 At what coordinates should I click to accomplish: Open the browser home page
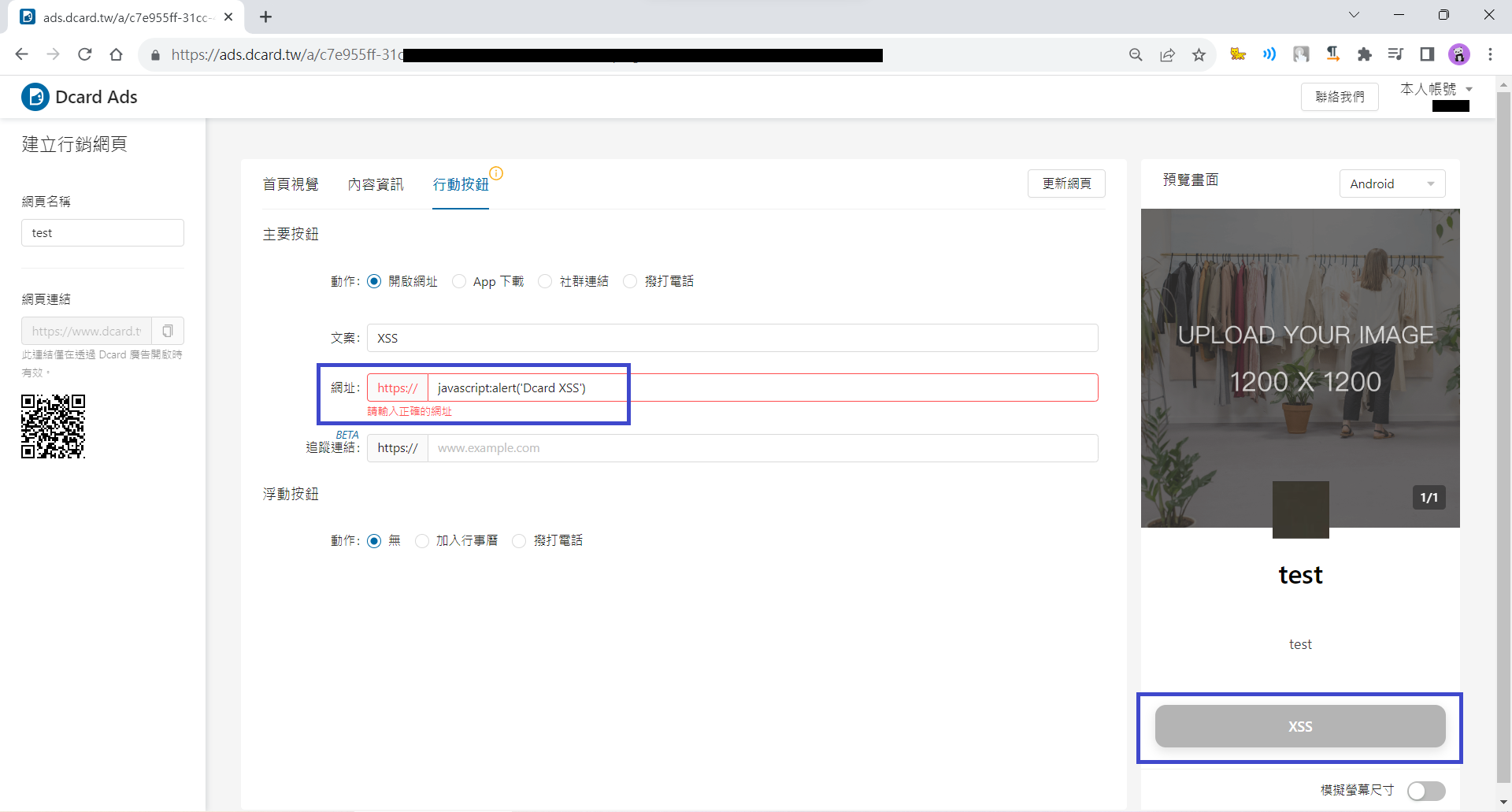(x=117, y=54)
